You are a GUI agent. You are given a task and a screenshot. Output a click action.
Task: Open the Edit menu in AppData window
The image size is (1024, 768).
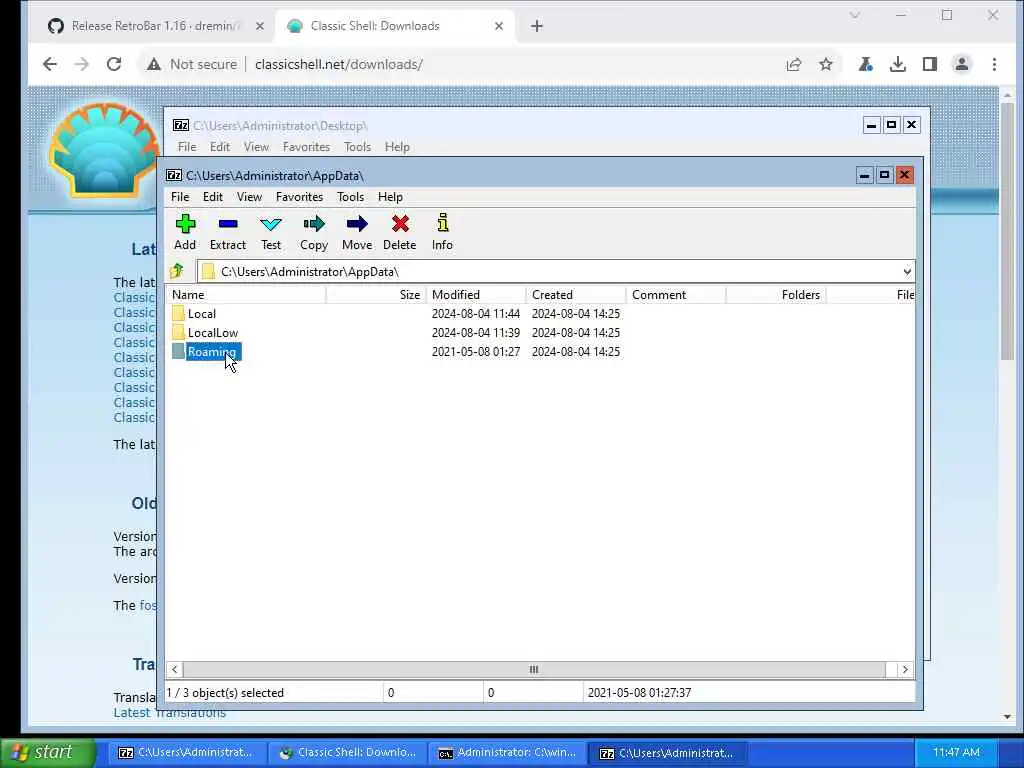pos(213,197)
